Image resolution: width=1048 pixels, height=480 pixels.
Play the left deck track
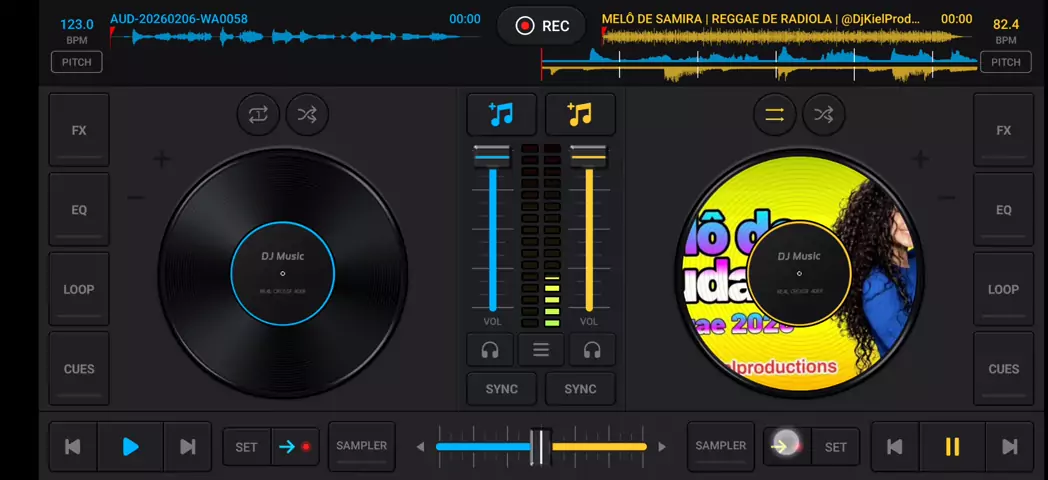[130, 447]
